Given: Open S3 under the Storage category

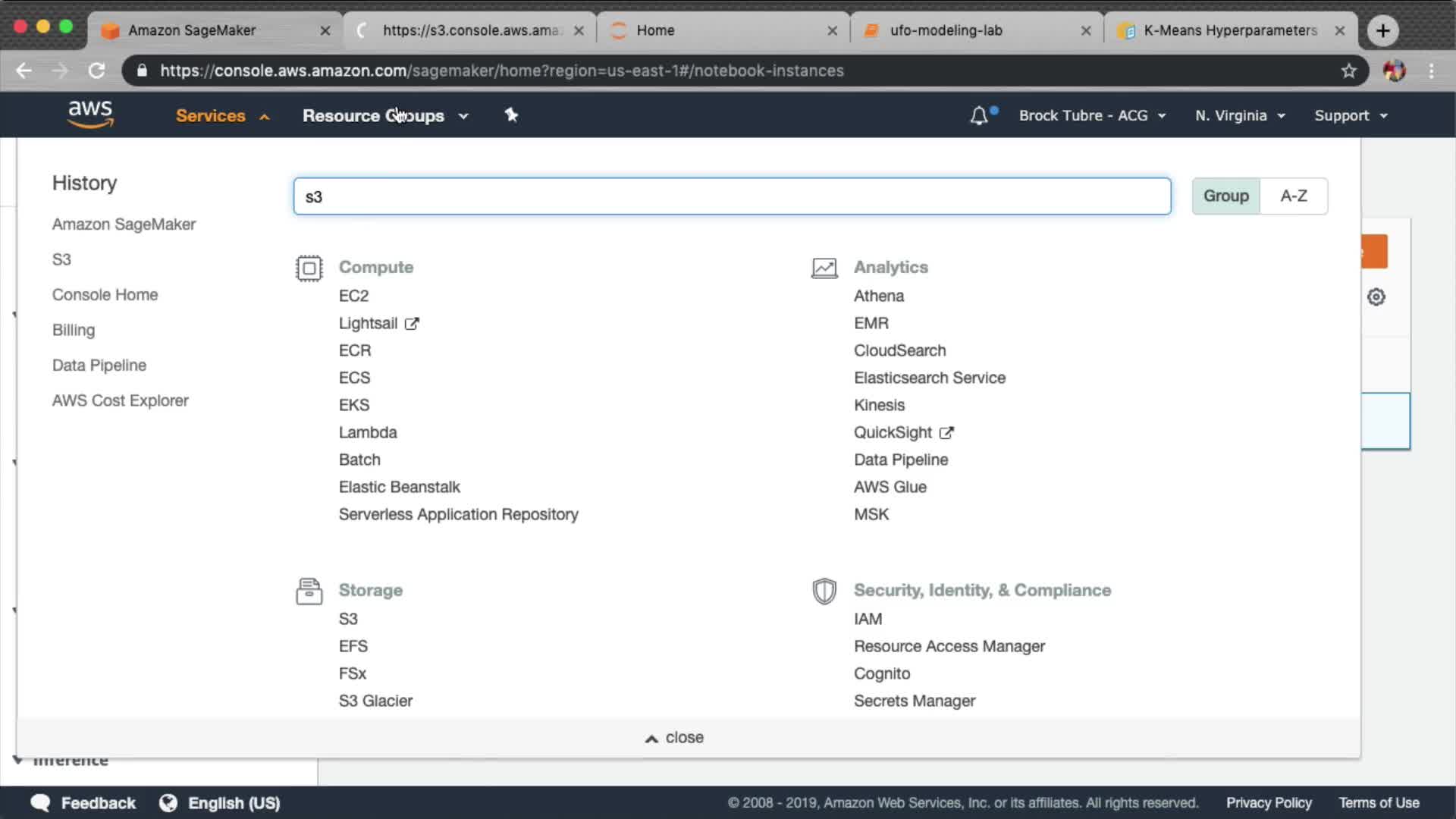Looking at the screenshot, I should [x=348, y=619].
